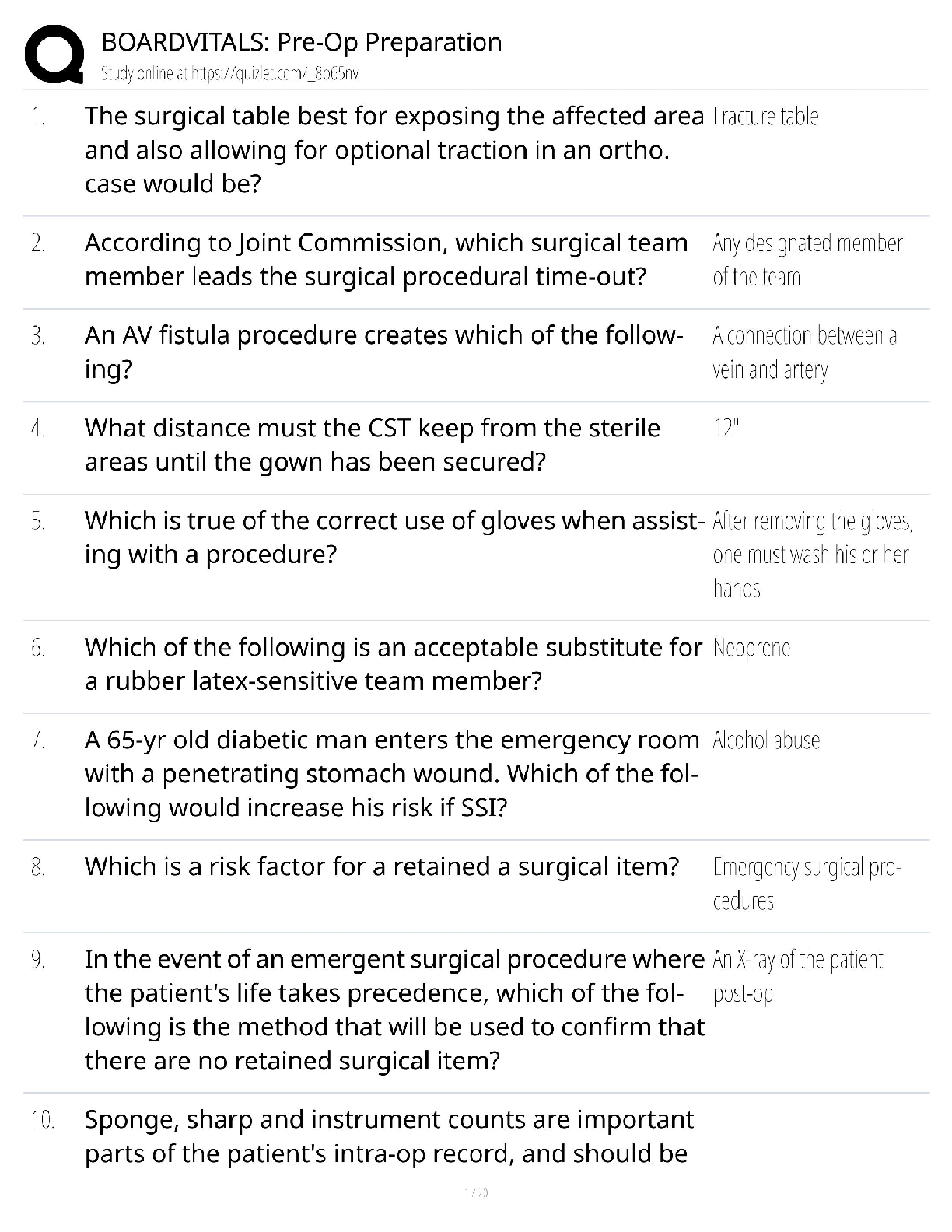Select the 12" answer text
The width and height of the screenshot is (952, 1232).
pyautogui.click(x=726, y=428)
